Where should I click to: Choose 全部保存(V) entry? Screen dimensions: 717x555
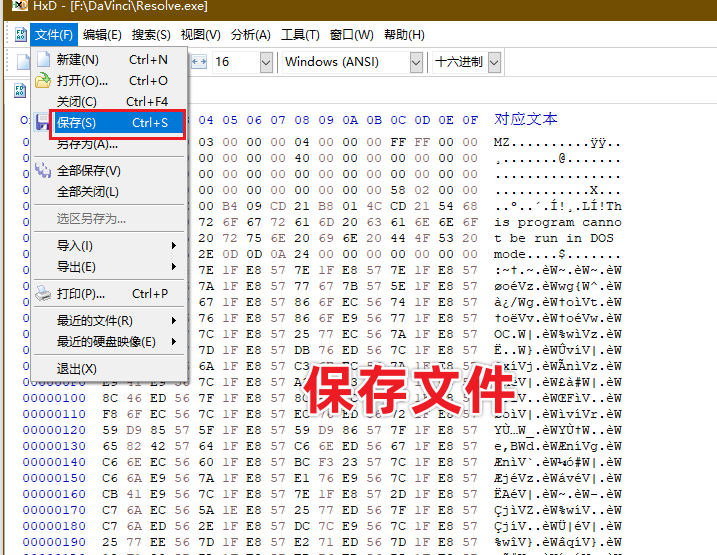pos(110,171)
